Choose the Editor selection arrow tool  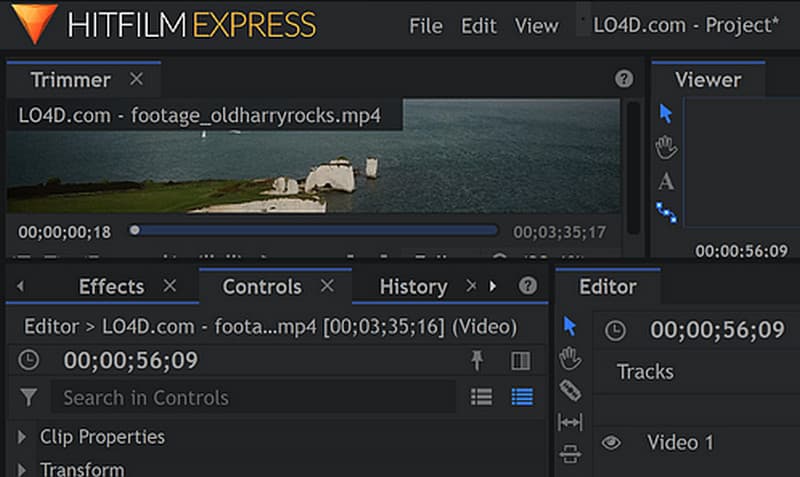tap(570, 326)
